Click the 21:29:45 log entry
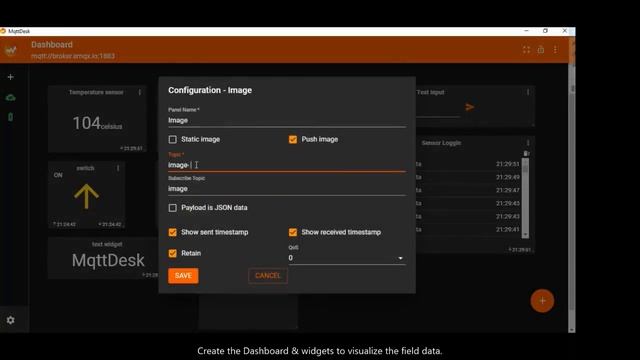This screenshot has width=640, height=360. click(x=508, y=203)
